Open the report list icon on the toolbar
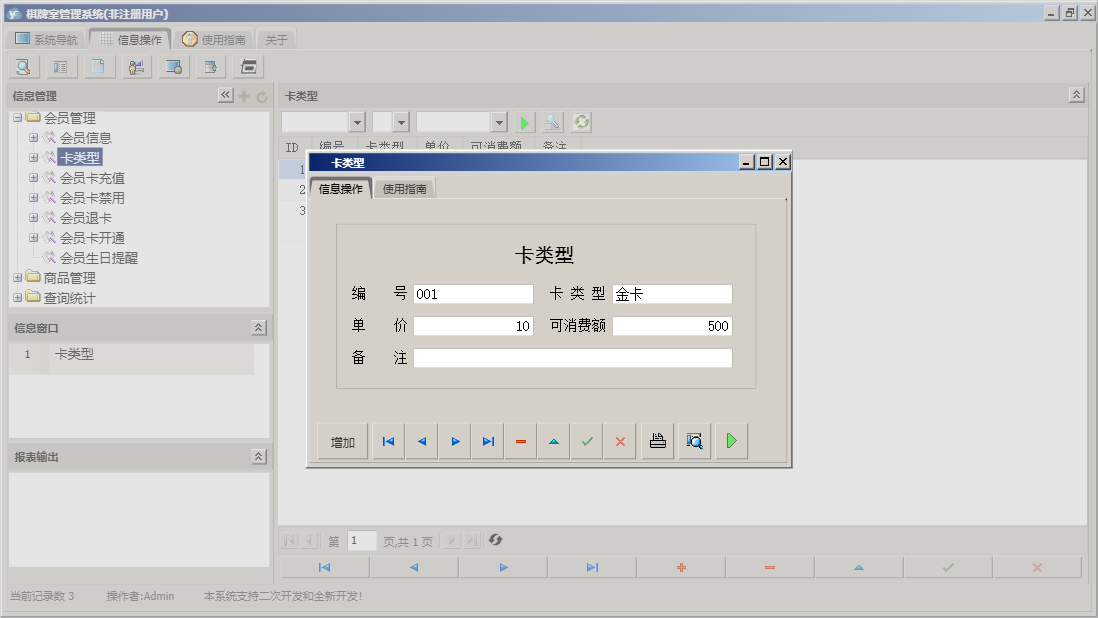 click(x=62, y=66)
